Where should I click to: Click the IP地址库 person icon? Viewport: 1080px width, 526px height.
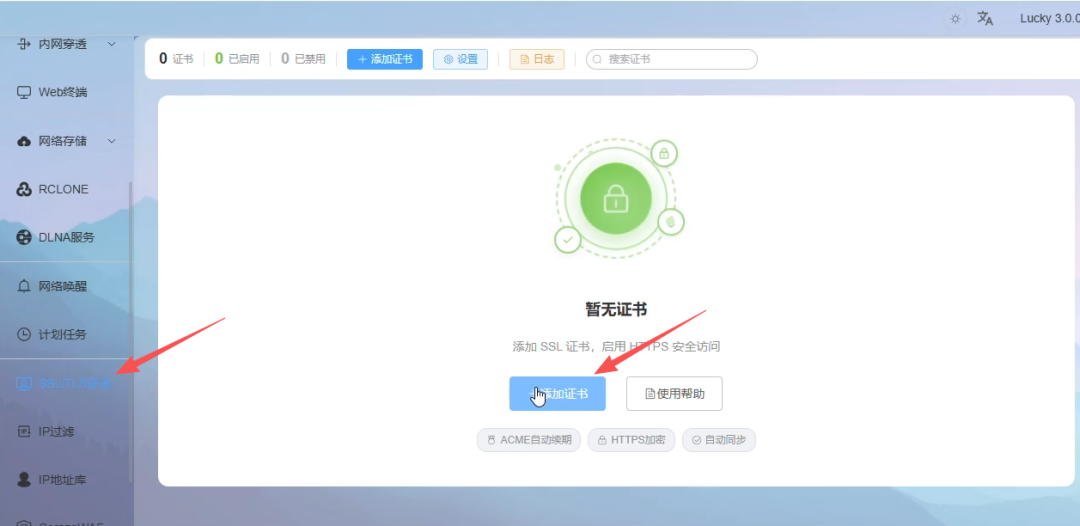(24, 480)
